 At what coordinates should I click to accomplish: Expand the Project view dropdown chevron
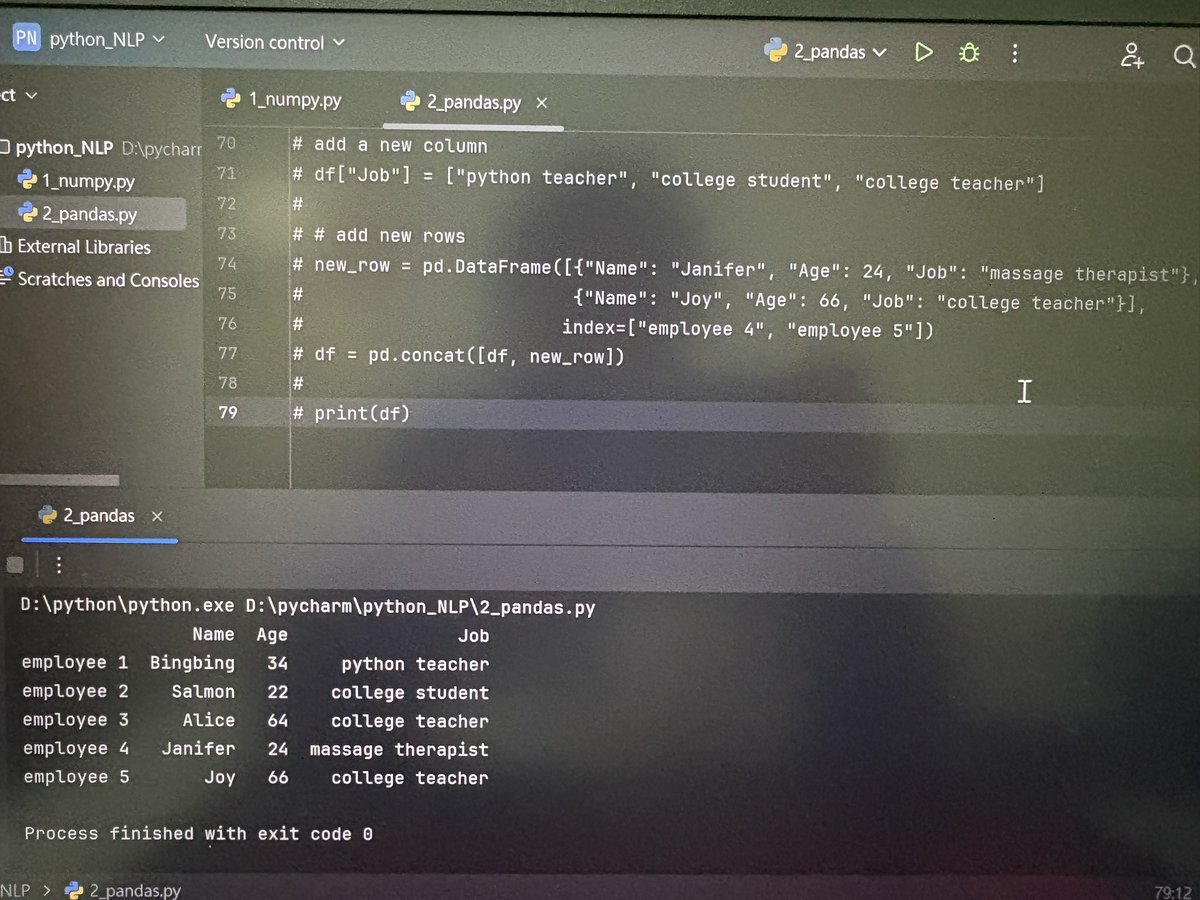(x=30, y=96)
